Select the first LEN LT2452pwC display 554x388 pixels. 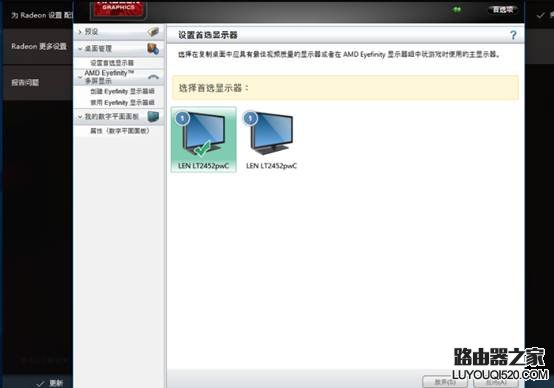[x=204, y=140]
